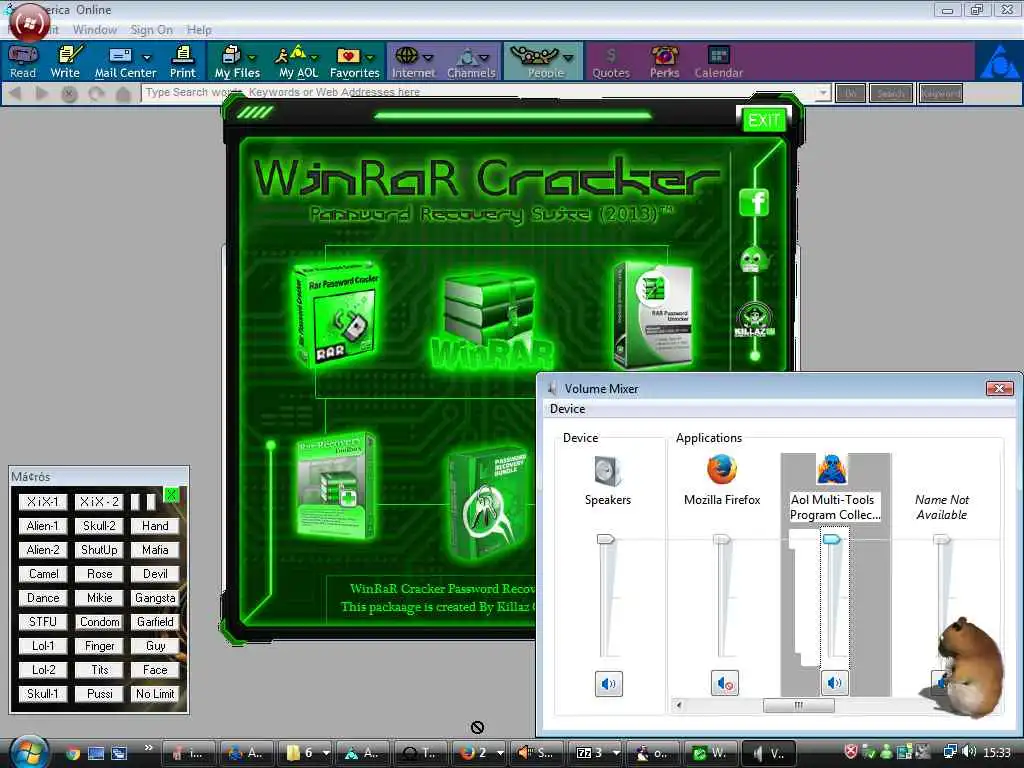Click the system tray volume icon
Screen dimensions: 1024x768
pyautogui.click(x=969, y=752)
